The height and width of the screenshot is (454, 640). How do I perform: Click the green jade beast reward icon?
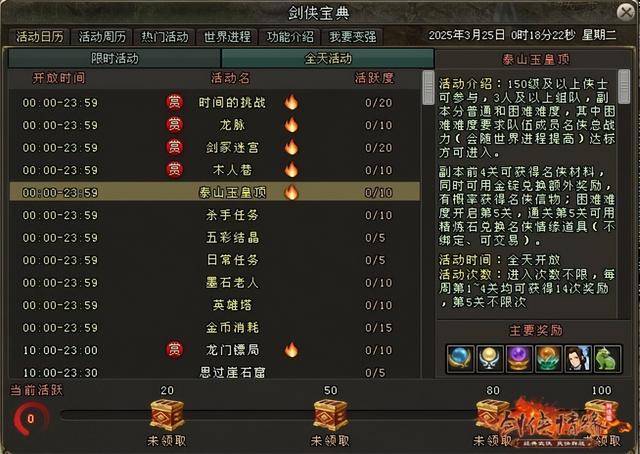607,359
